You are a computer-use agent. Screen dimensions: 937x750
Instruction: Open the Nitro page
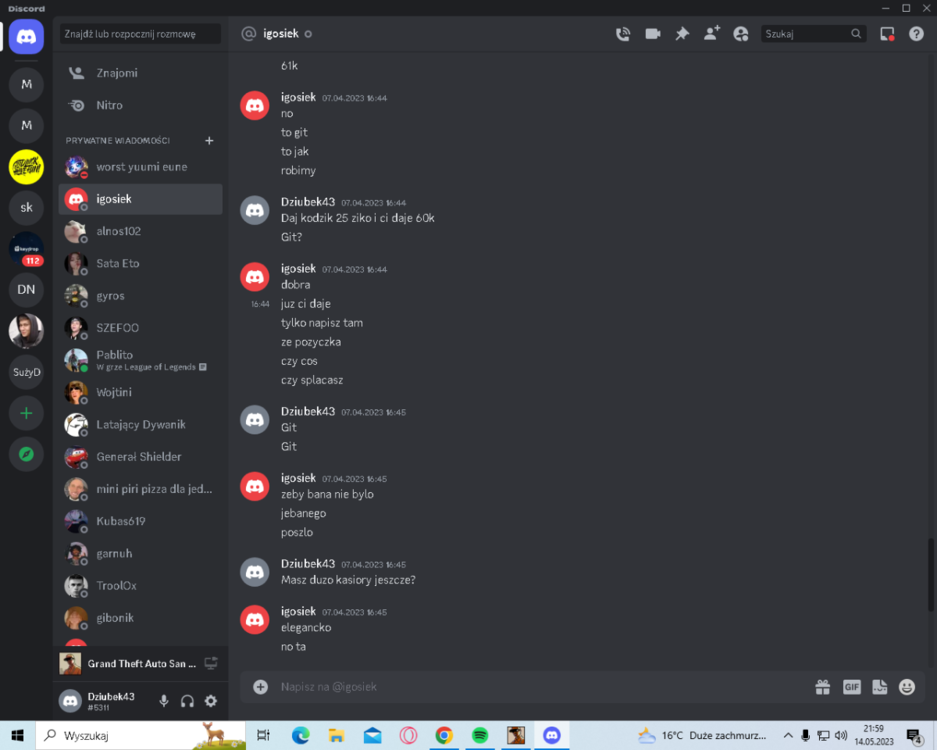pos(140,105)
